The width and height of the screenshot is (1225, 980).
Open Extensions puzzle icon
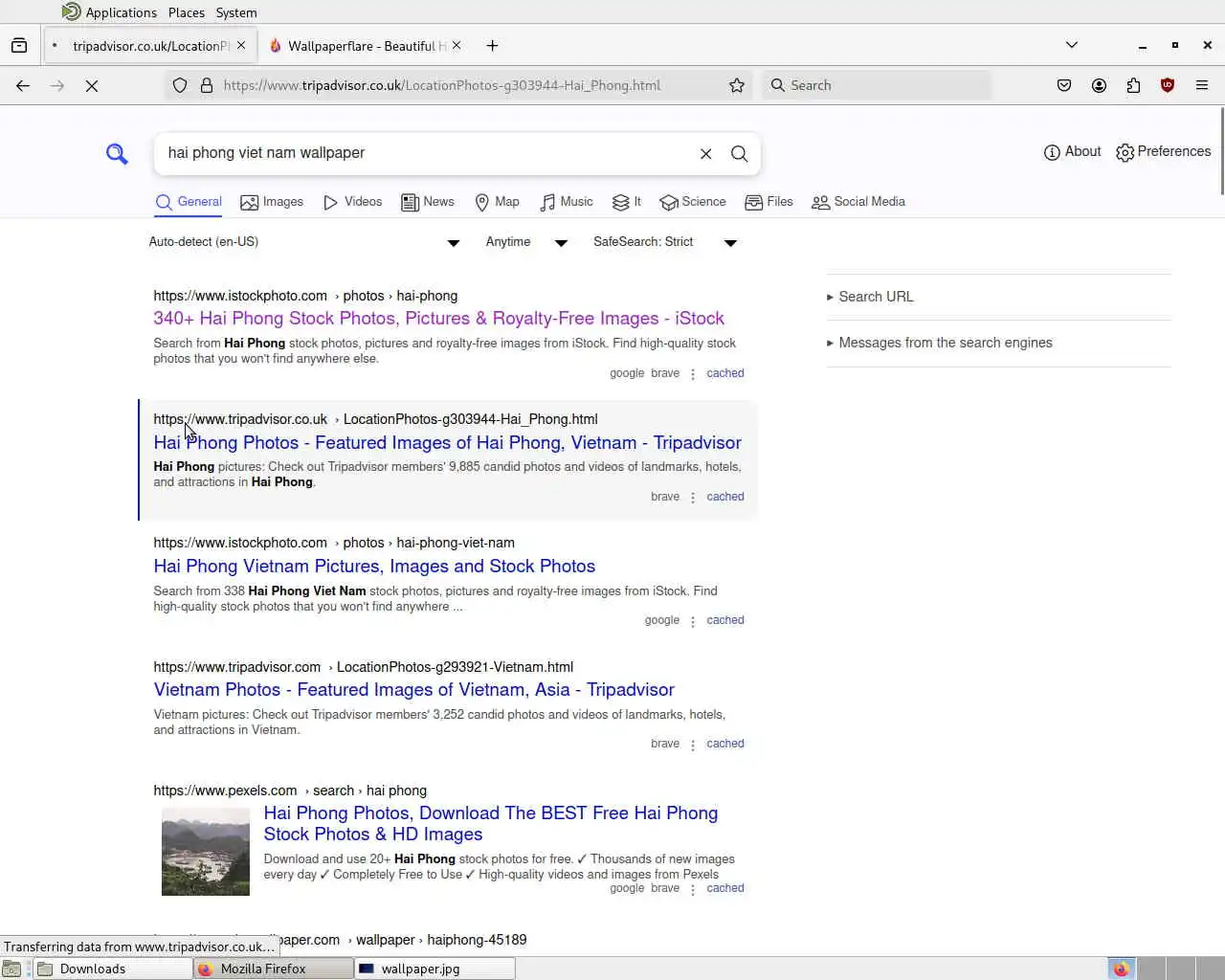pos(1133,85)
